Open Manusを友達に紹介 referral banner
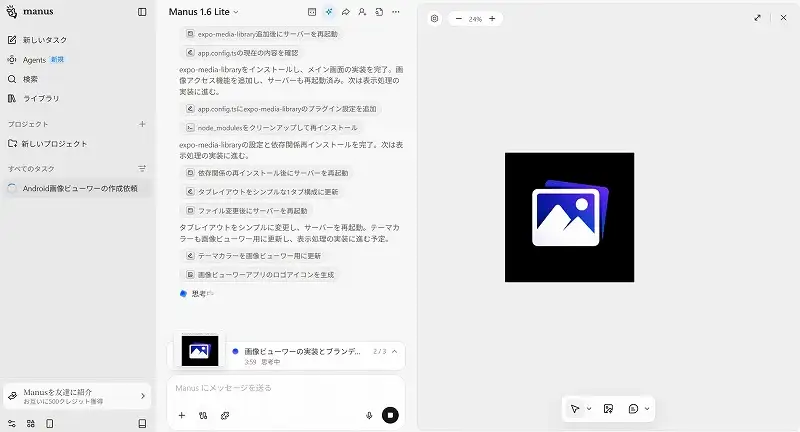Screen dimensions: 800x432 click(x=77, y=396)
